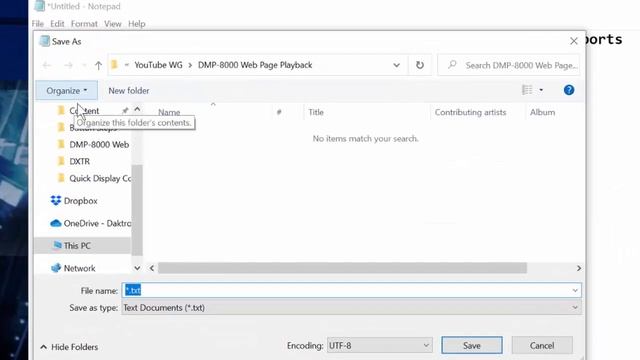Open the address bar history dropdown

pos(396,65)
